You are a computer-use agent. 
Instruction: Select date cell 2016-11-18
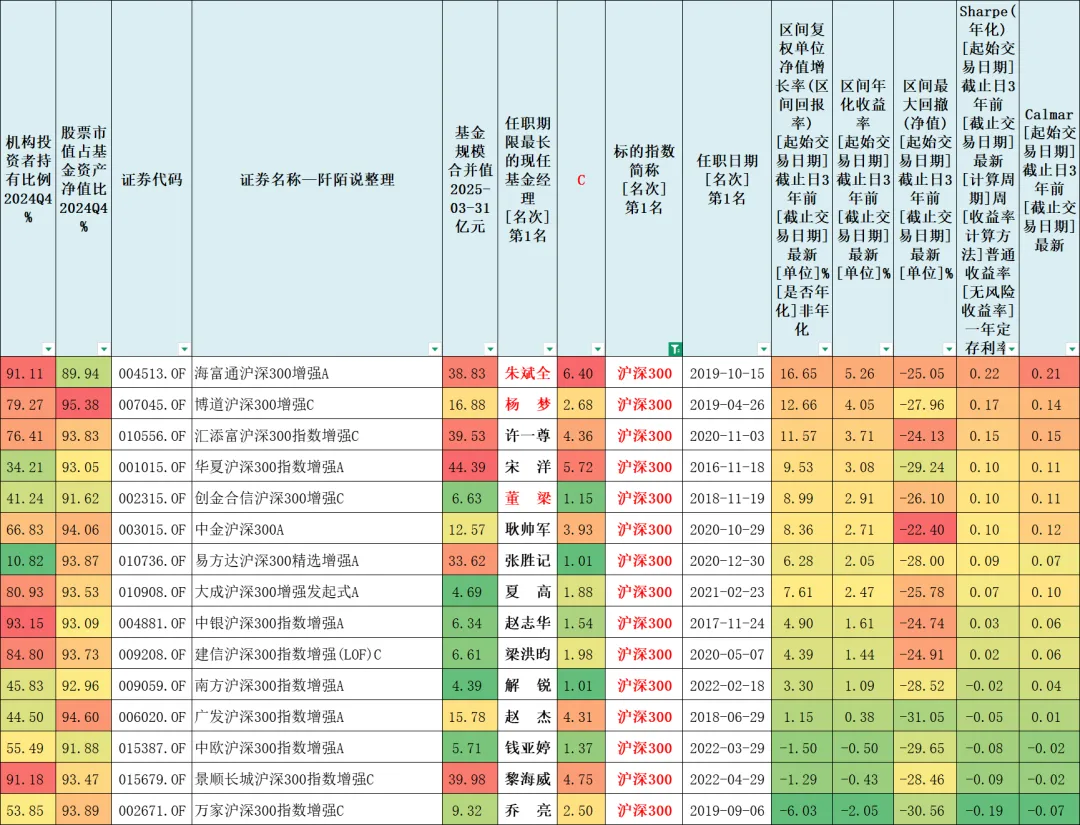[x=727, y=467]
